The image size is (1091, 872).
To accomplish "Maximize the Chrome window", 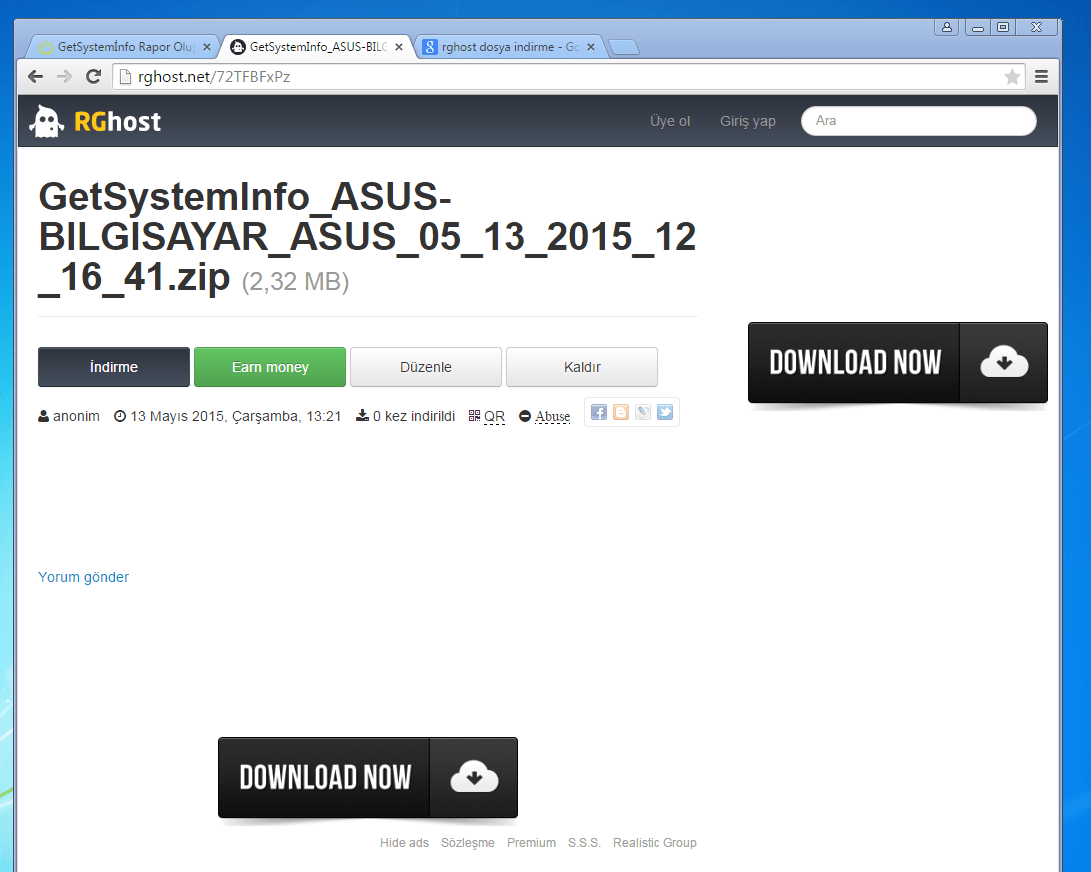I will pyautogui.click(x=1003, y=28).
